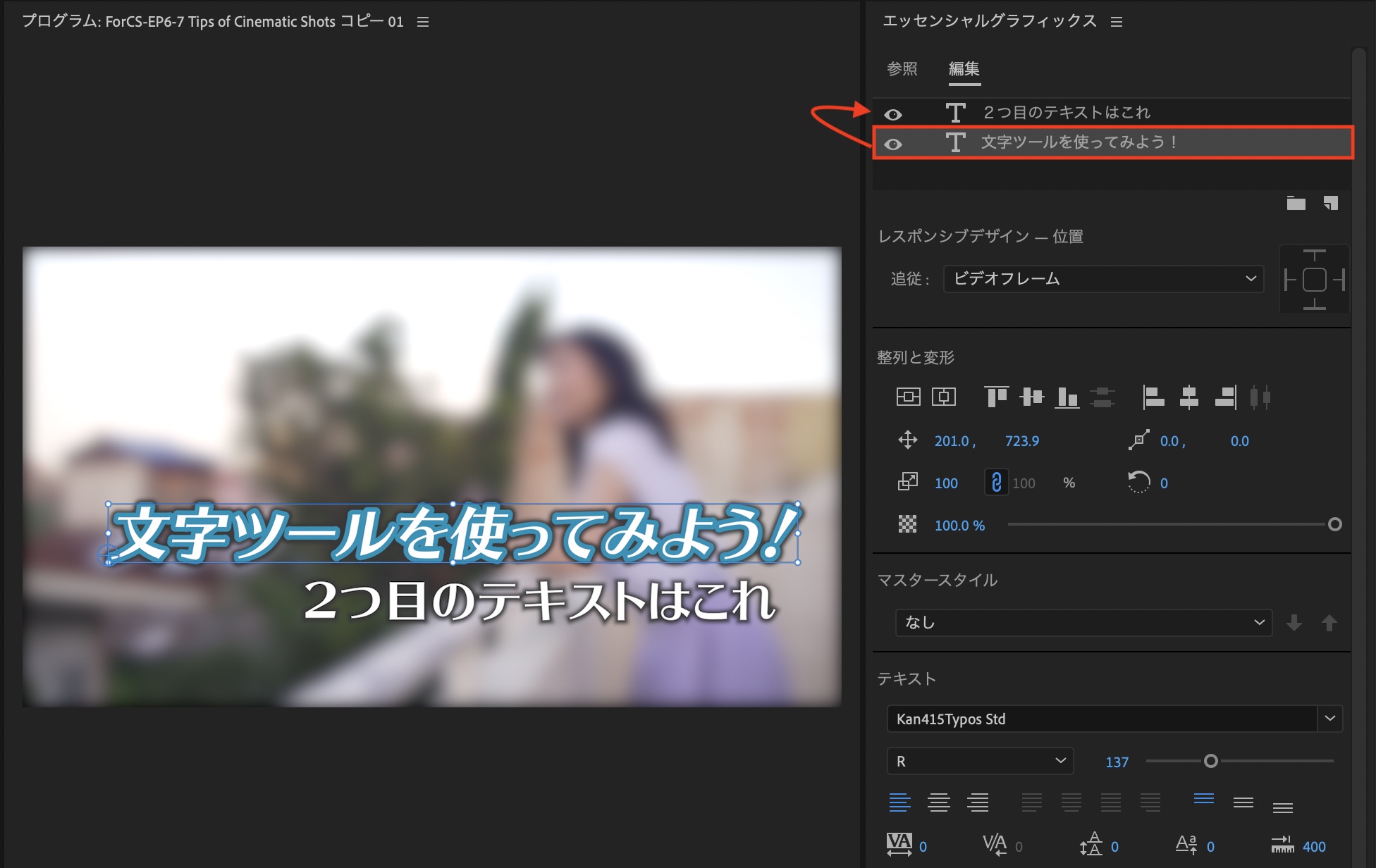The width and height of the screenshot is (1376, 868).
Task: Click the font size value 137
Action: pyautogui.click(x=1117, y=762)
